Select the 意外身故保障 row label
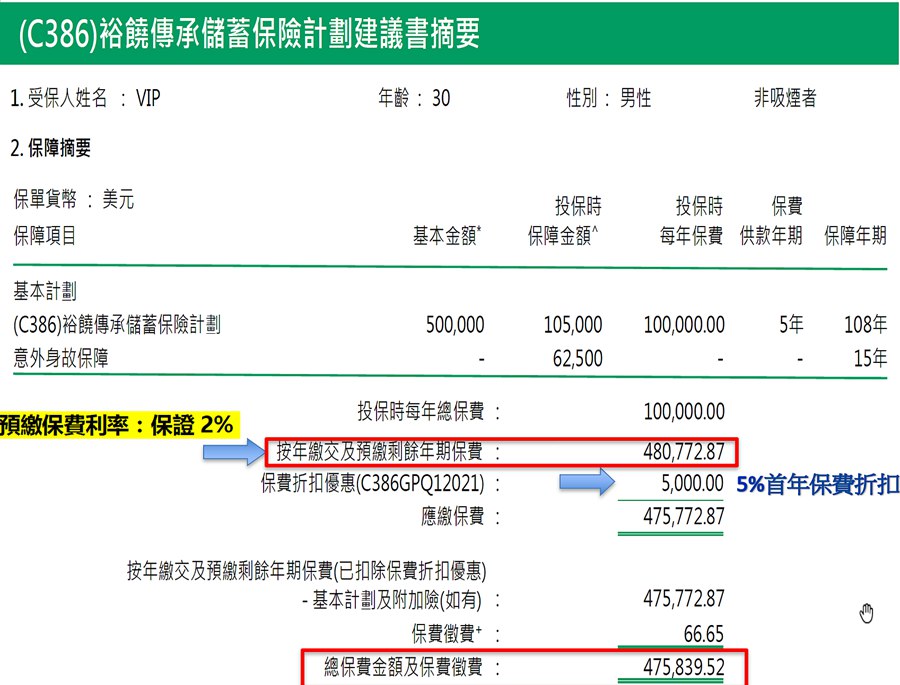 coord(61,357)
